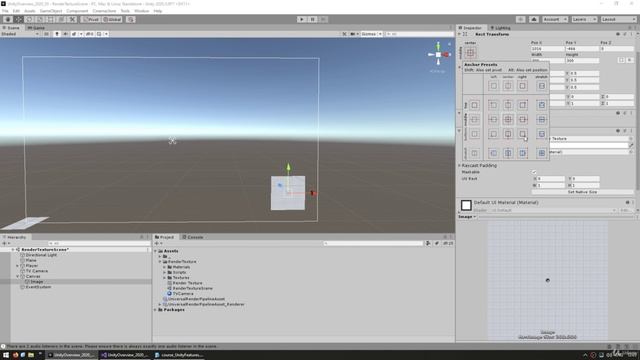Expand the Packages folder in Project

(x=156, y=310)
